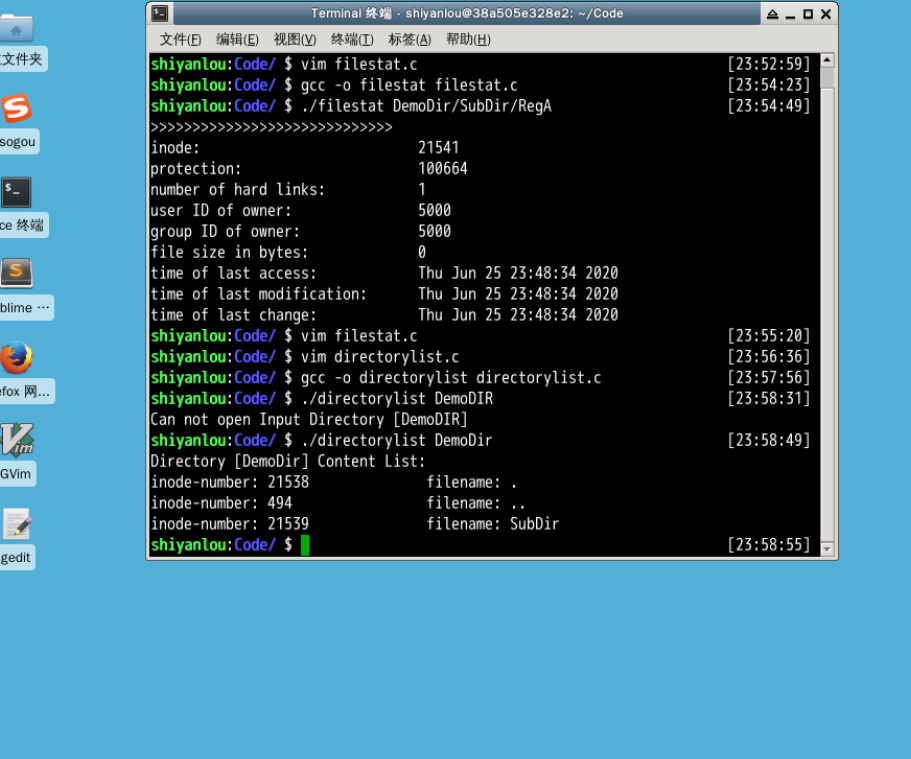This screenshot has width=911, height=759.
Task: Open the 标签(A) menu
Action: tap(410, 40)
